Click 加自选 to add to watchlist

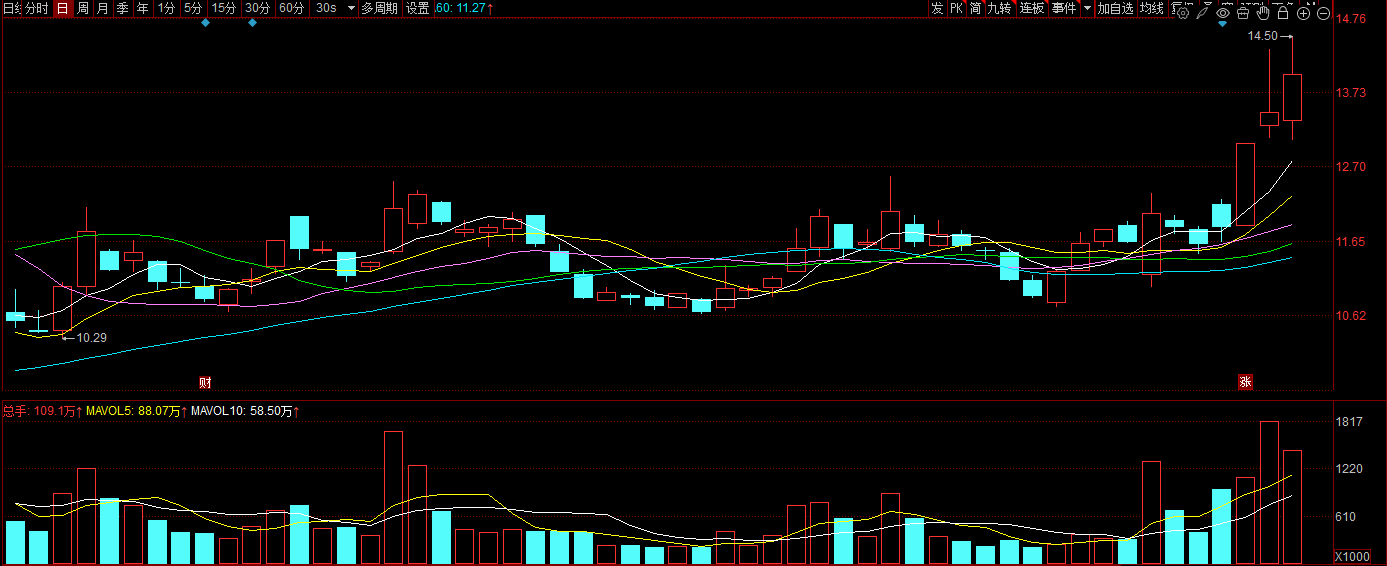click(x=1116, y=8)
